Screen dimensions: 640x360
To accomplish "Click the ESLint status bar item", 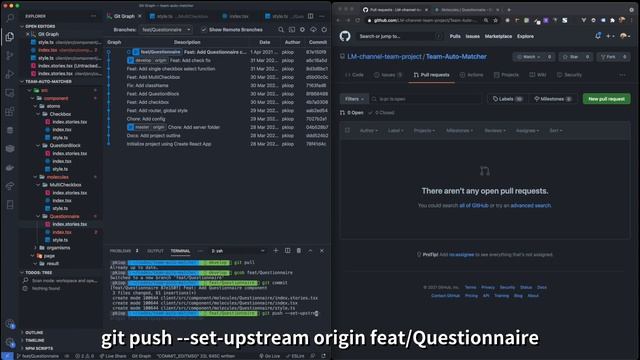I will (x=295, y=356).
